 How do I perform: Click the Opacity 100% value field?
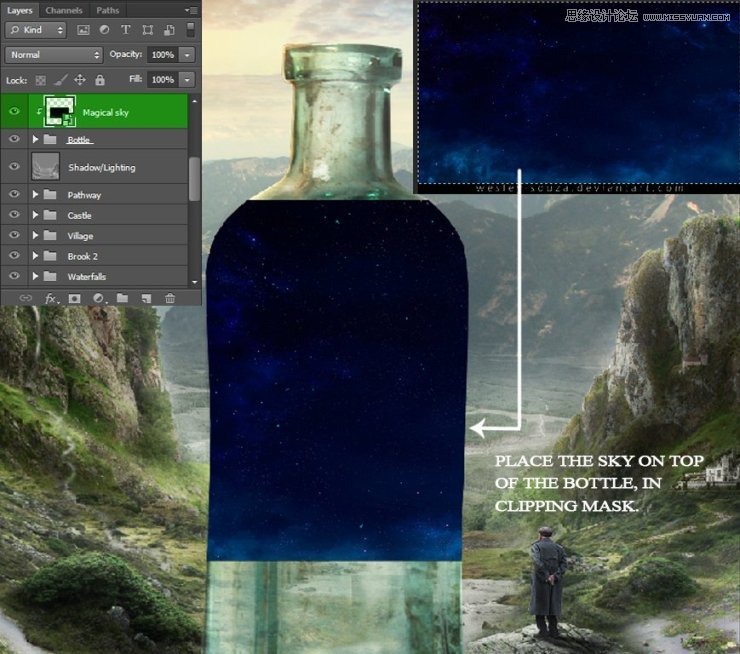[163, 55]
